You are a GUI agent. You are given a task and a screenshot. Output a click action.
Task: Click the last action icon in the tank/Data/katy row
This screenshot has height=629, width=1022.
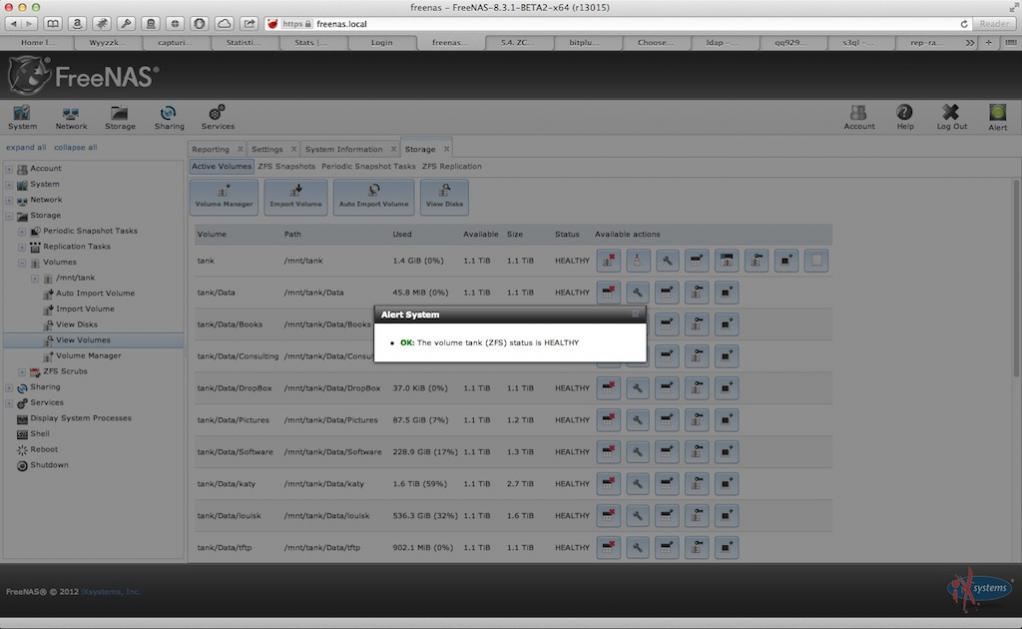[726, 484]
